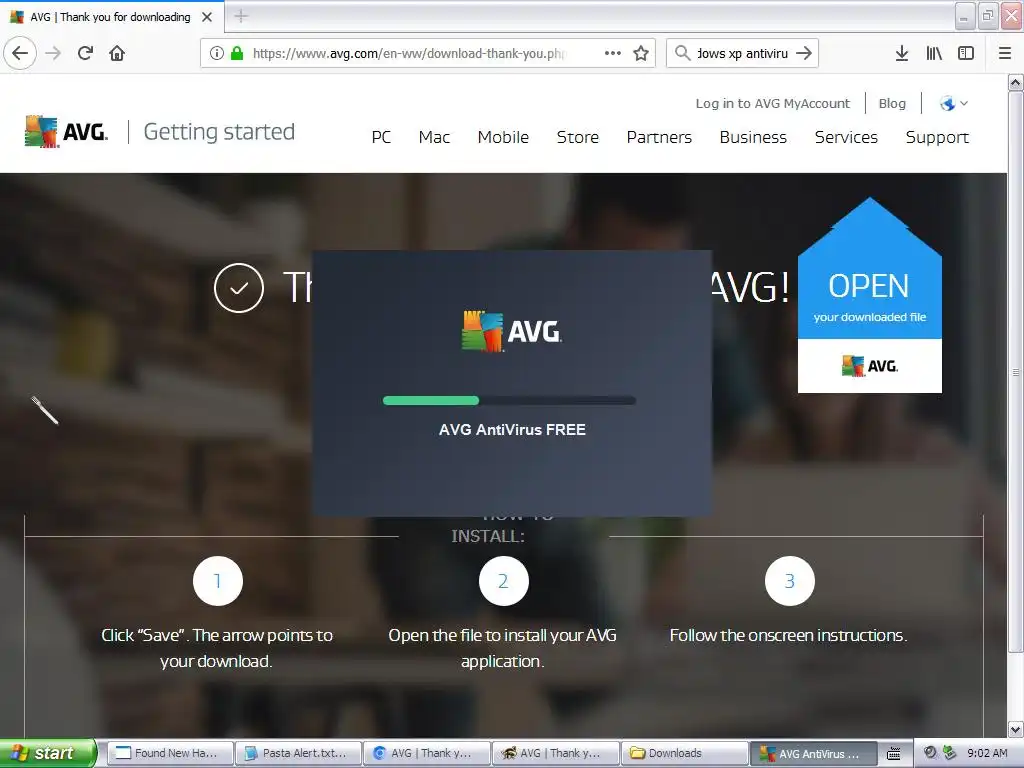Open the Blog link
This screenshot has height=768, width=1024.
(x=892, y=103)
